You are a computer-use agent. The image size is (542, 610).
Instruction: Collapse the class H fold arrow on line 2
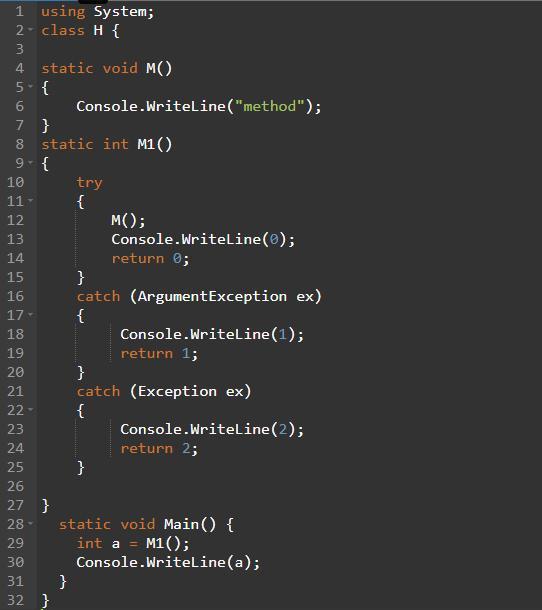pos(31,30)
